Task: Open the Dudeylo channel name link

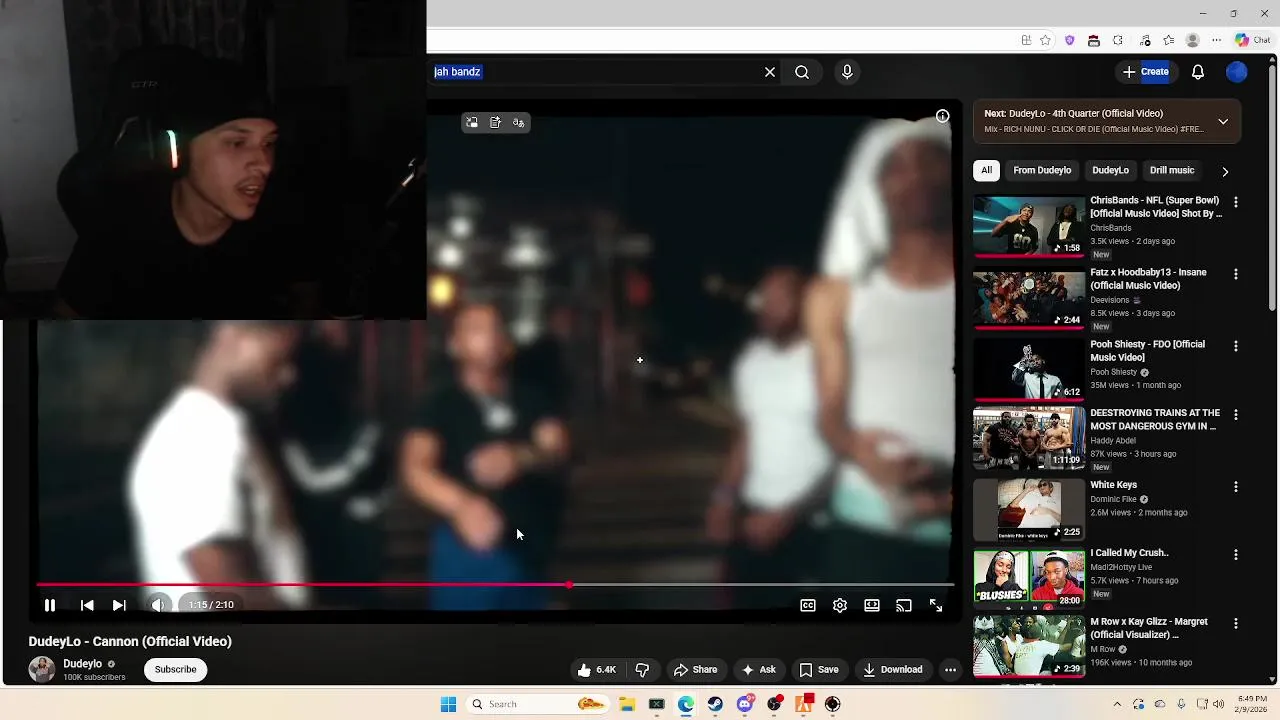Action: click(x=83, y=664)
